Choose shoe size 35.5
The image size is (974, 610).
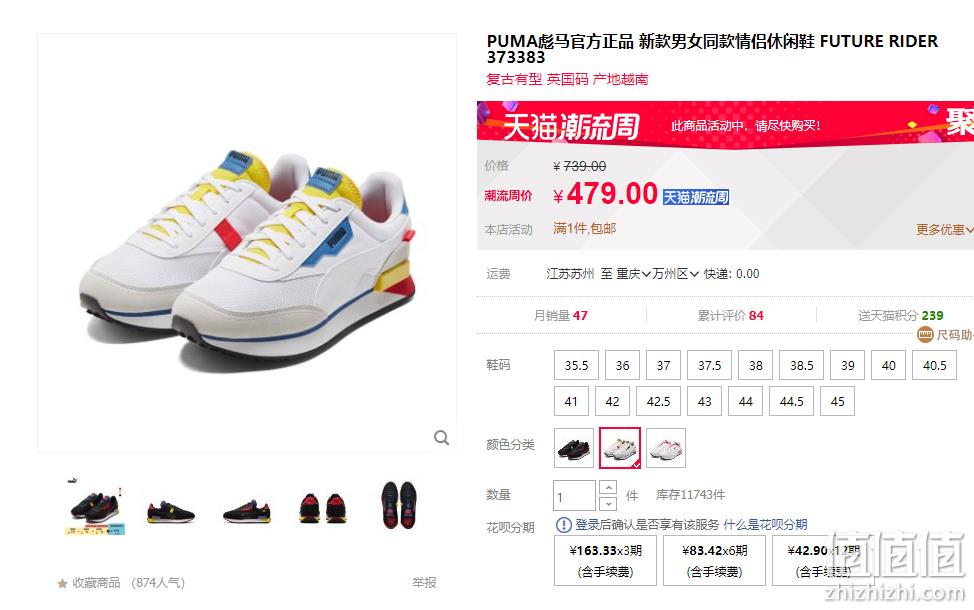576,365
